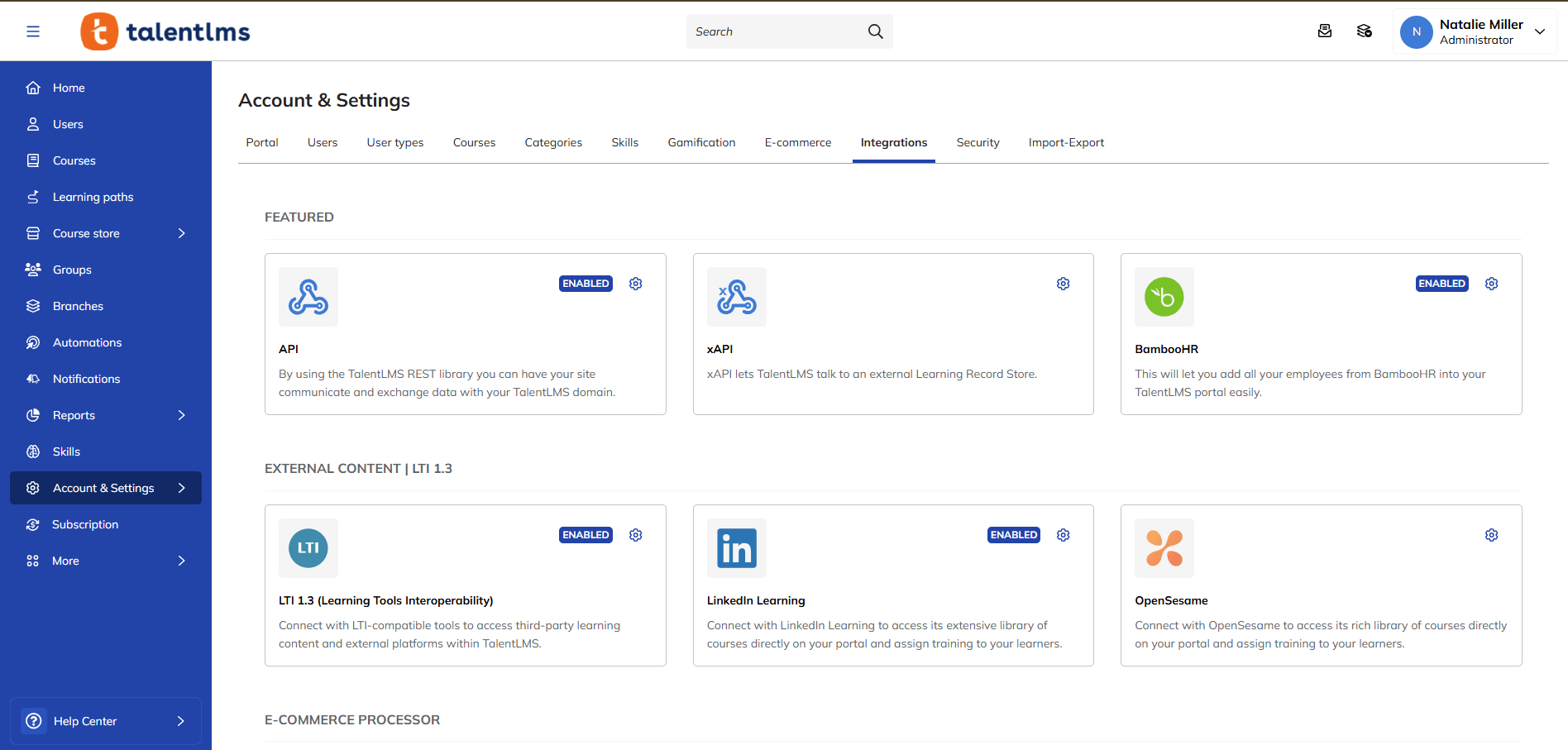Open the Gamification settings tab
The height and width of the screenshot is (750, 1568).
[700, 142]
